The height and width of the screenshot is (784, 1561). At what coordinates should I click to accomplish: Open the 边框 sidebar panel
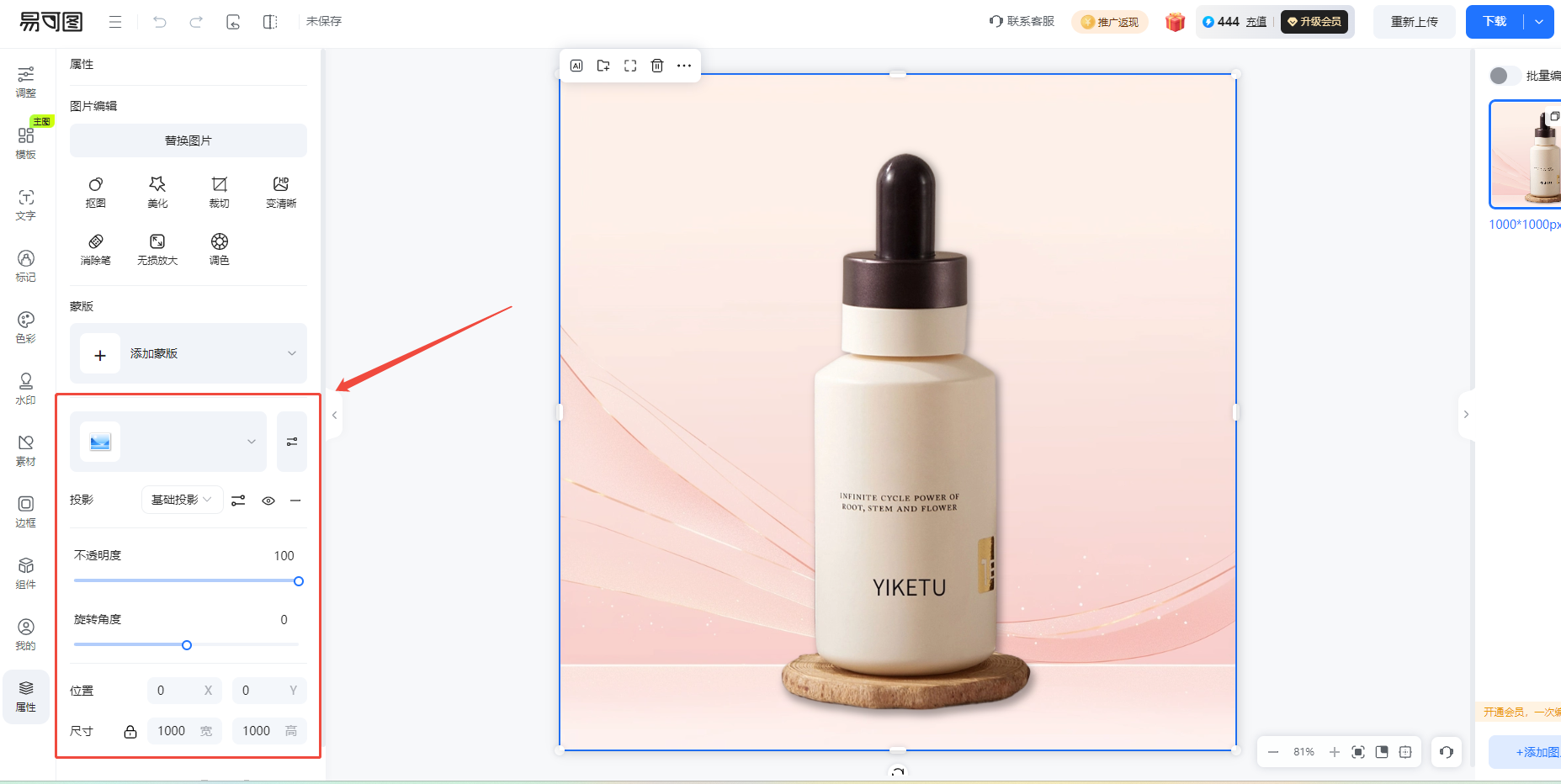tap(26, 511)
